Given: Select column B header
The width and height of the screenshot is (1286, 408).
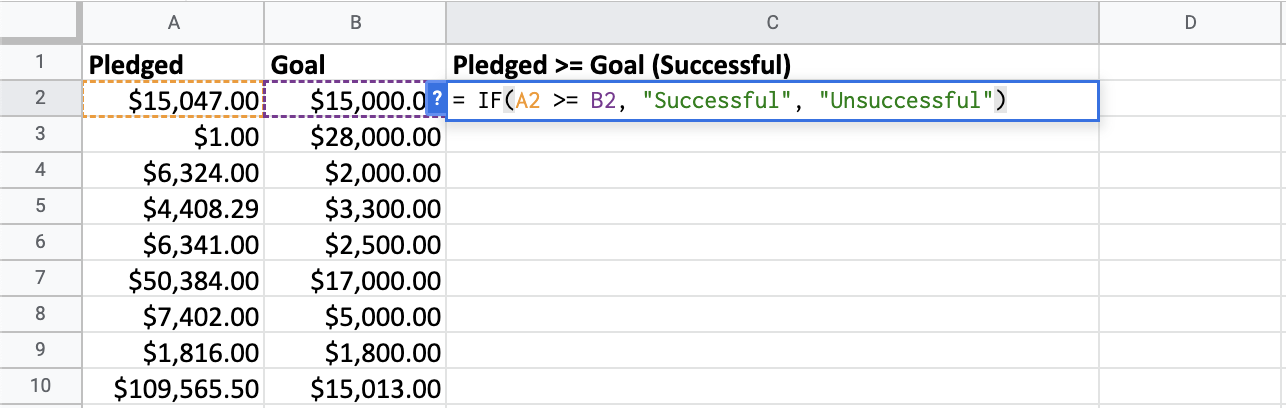Looking at the screenshot, I should point(355,22).
